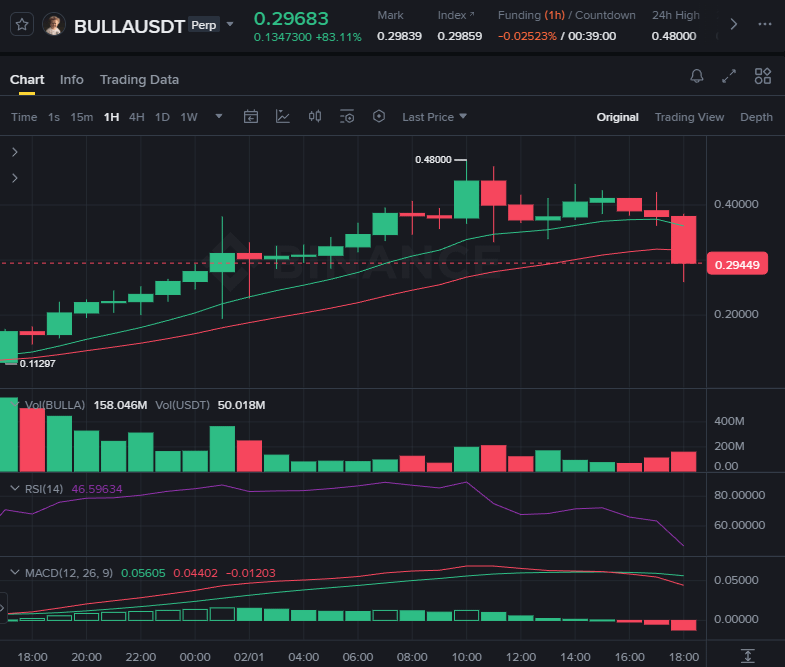This screenshot has width=785, height=667.
Task: Expand the first chart legend chevron
Action: click(x=15, y=152)
